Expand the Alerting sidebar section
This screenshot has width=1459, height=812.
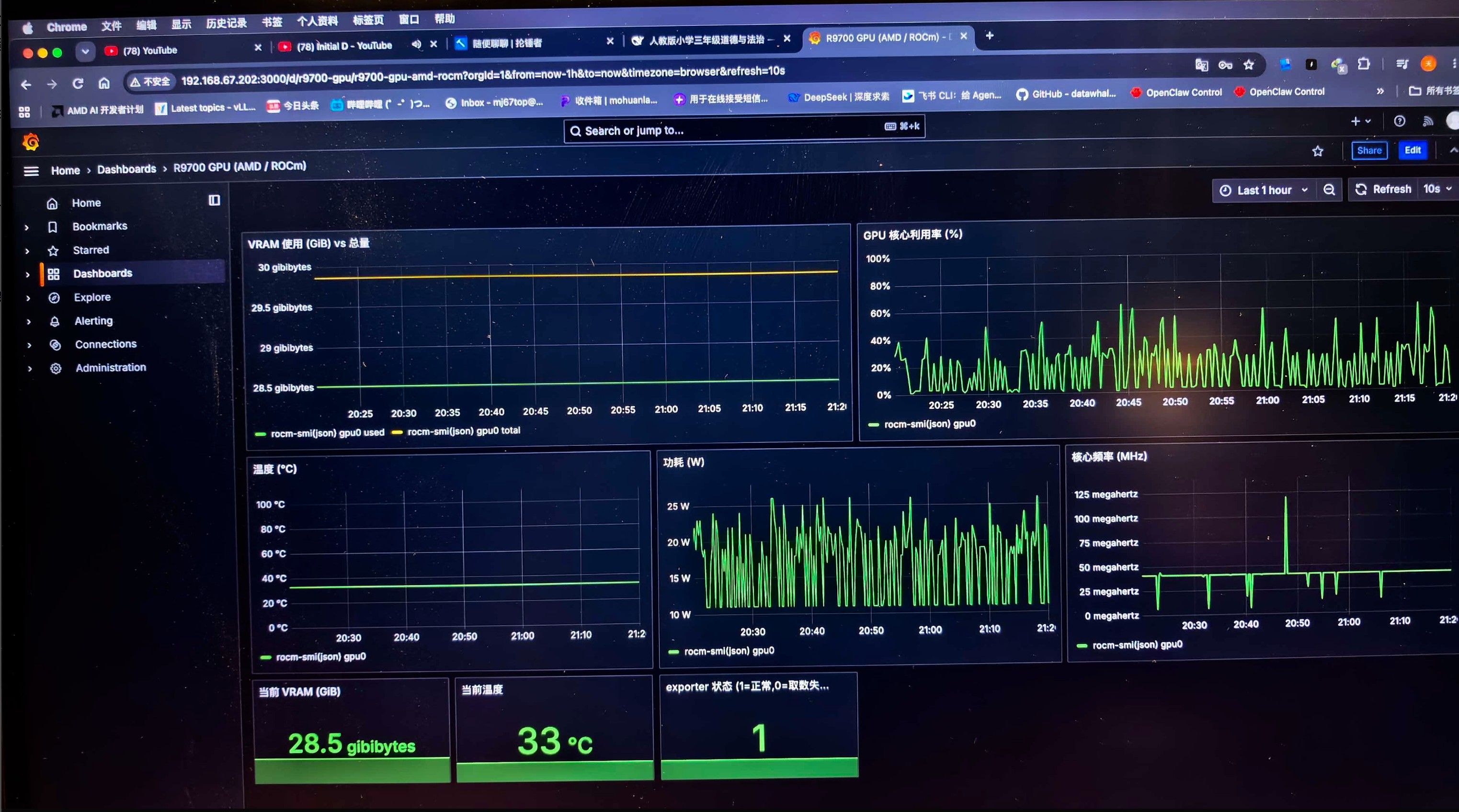[28, 322]
